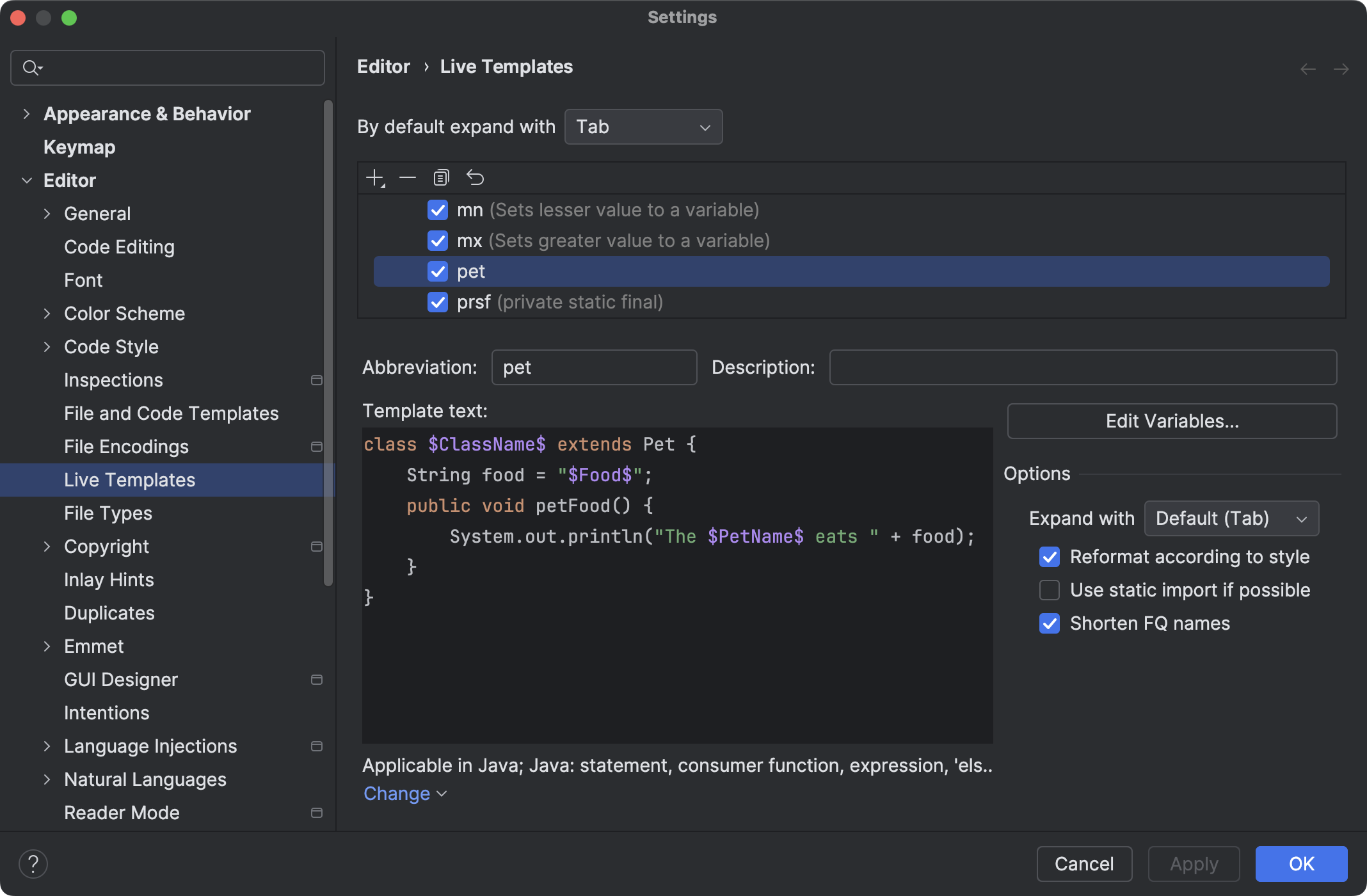Viewport: 1367px width, 896px height.
Task: Open the By default expand with dropdown
Action: [643, 126]
